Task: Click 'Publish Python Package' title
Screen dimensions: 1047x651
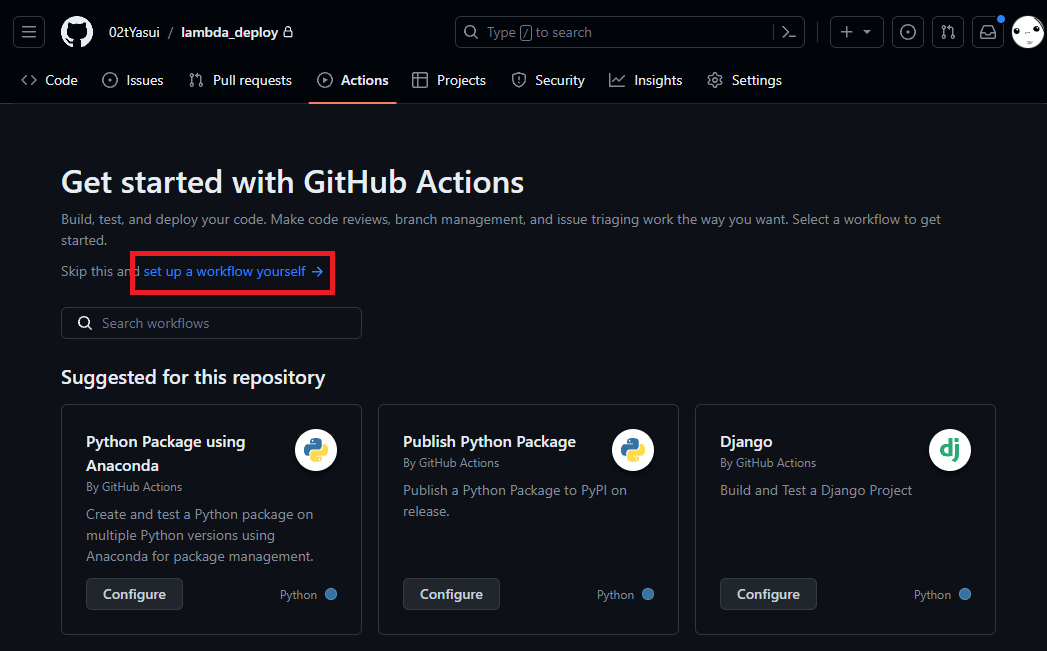Action: coord(489,442)
